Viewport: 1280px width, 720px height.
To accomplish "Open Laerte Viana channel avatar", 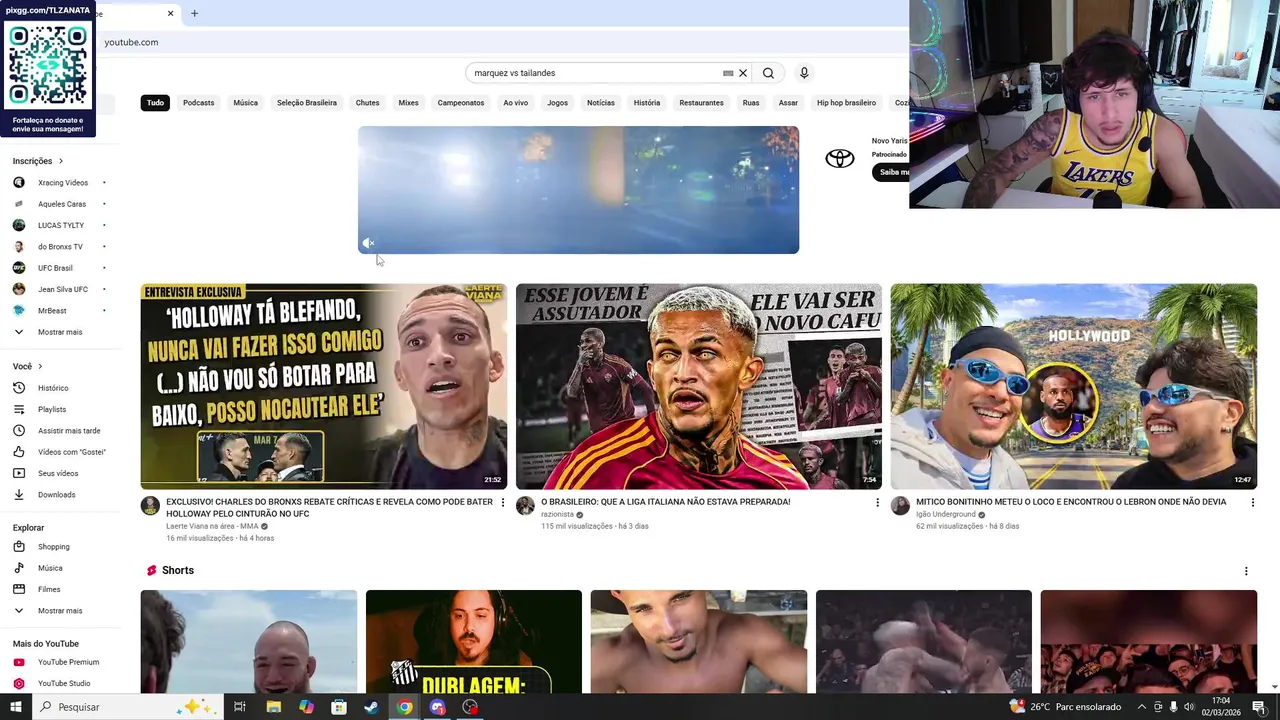I will 150,506.
